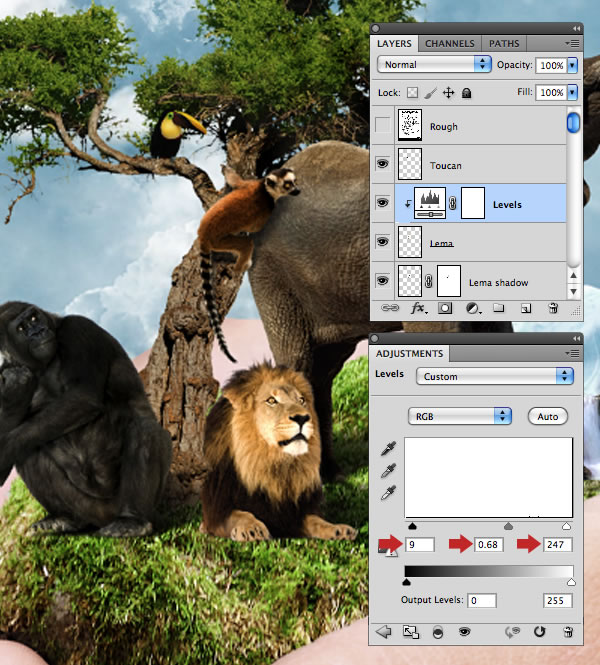600x665 pixels.
Task: Pick gray point eyedropper
Action: click(x=388, y=470)
